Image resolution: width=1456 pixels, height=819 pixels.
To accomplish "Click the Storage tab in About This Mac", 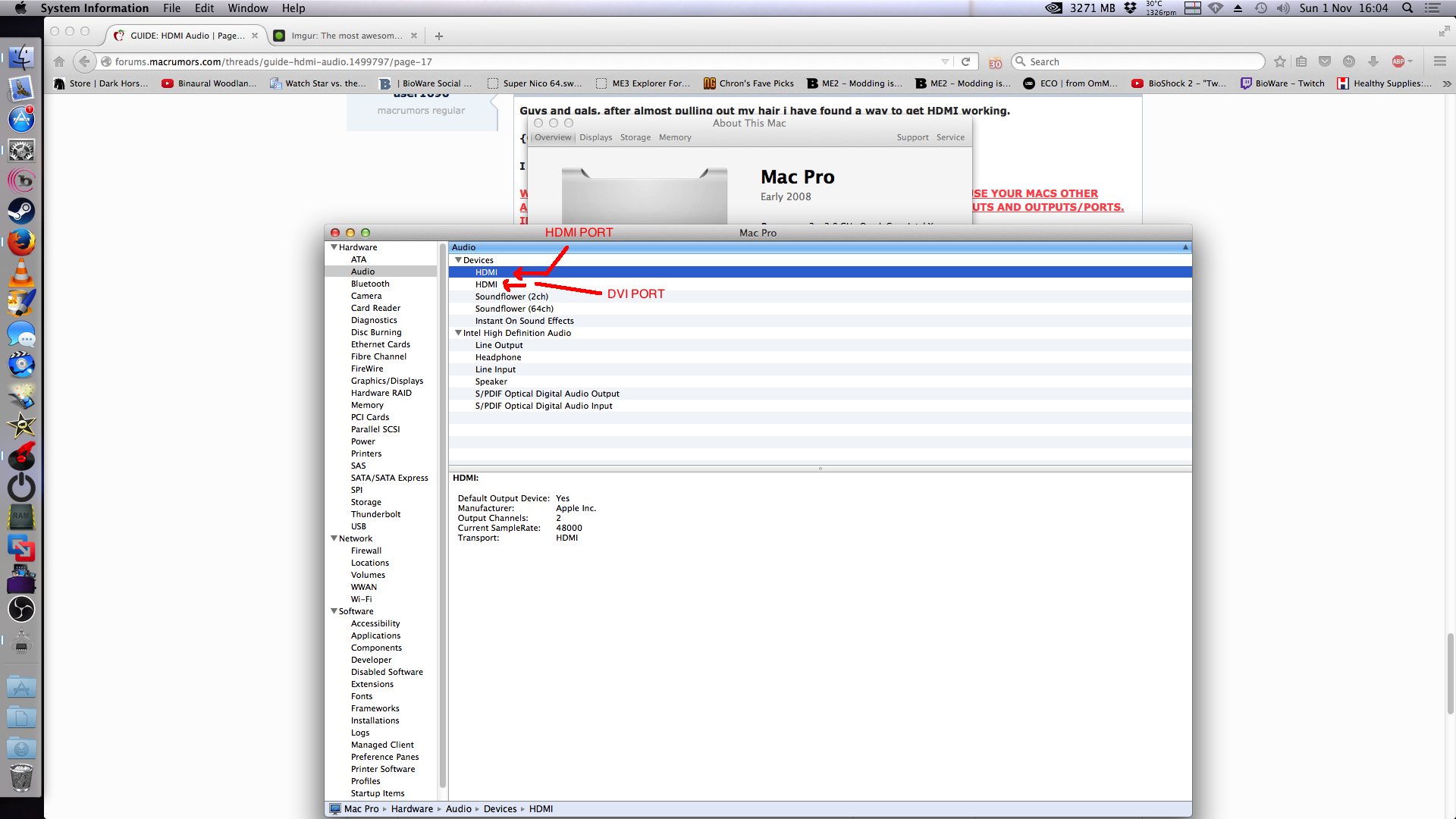I will (x=635, y=137).
